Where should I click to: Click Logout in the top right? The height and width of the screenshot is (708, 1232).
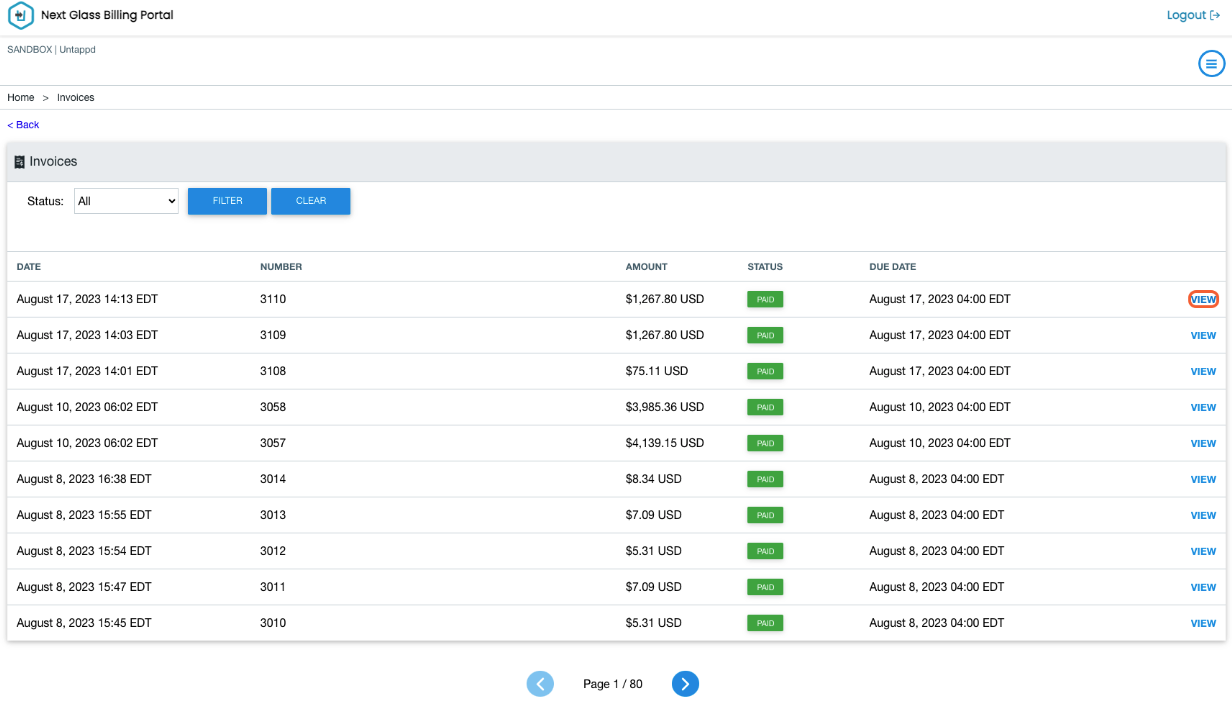1193,15
